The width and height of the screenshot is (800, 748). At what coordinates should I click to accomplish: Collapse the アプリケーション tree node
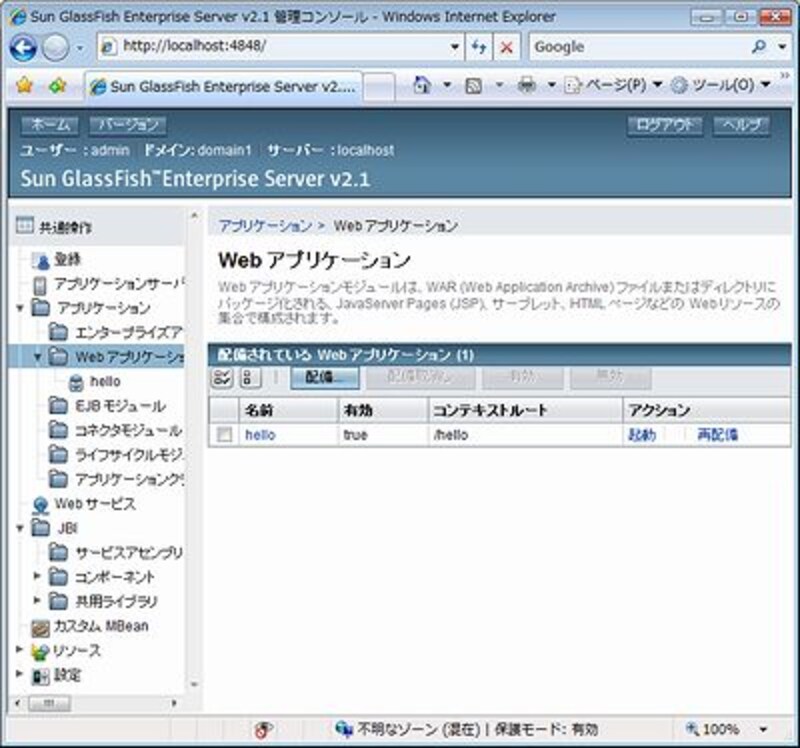[x=21, y=308]
